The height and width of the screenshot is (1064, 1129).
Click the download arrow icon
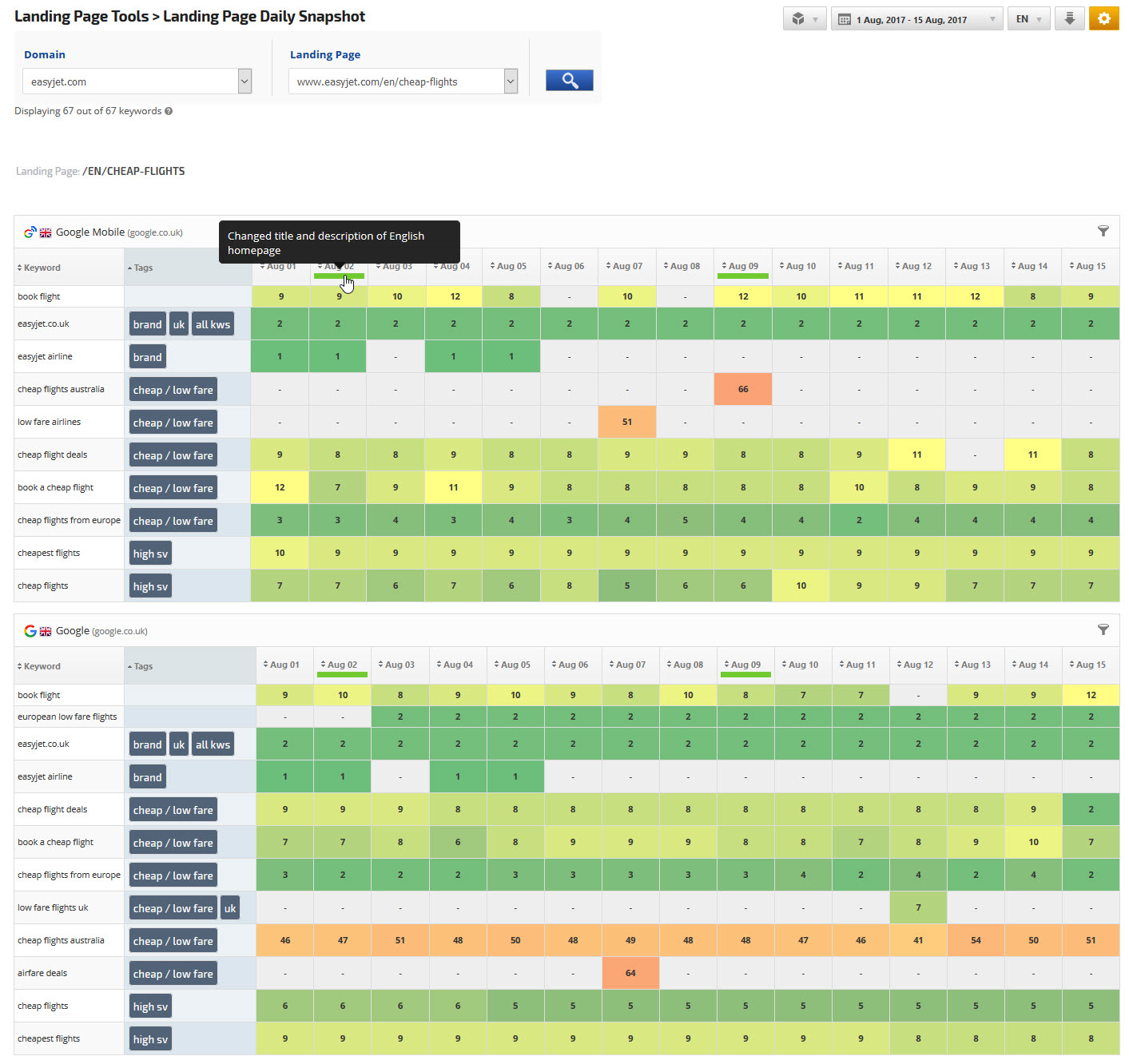pyautogui.click(x=1069, y=18)
